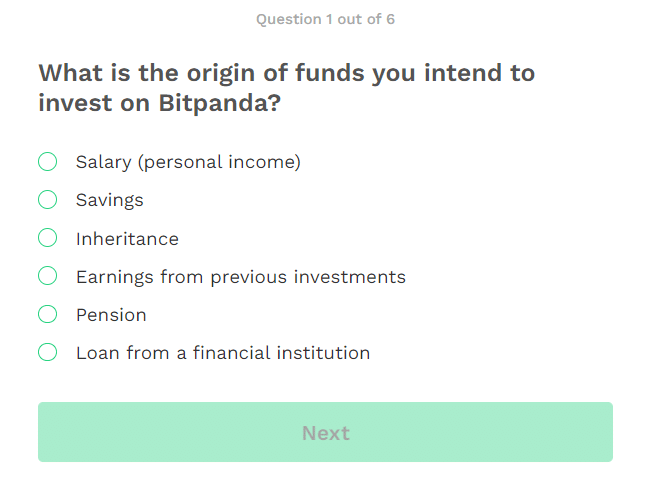Click the 'Savings' option label
666x490 pixels.
tap(110, 200)
